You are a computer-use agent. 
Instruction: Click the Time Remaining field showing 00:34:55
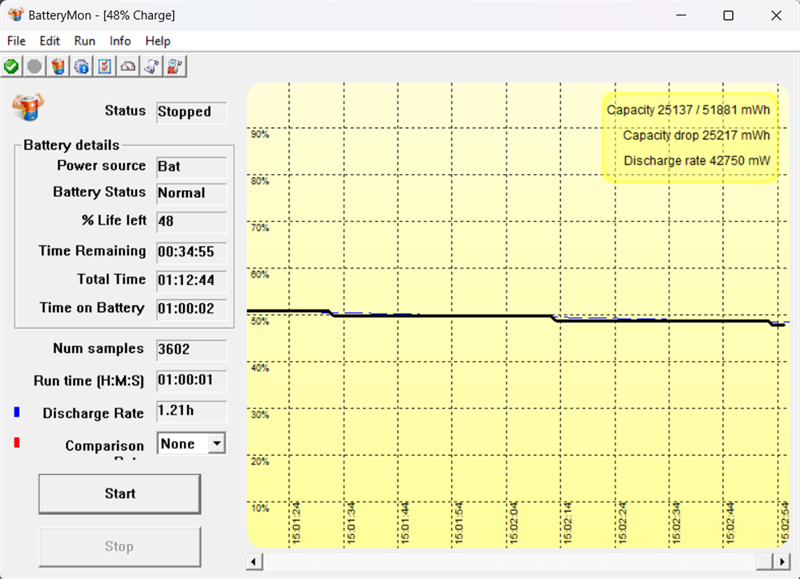[x=191, y=251]
